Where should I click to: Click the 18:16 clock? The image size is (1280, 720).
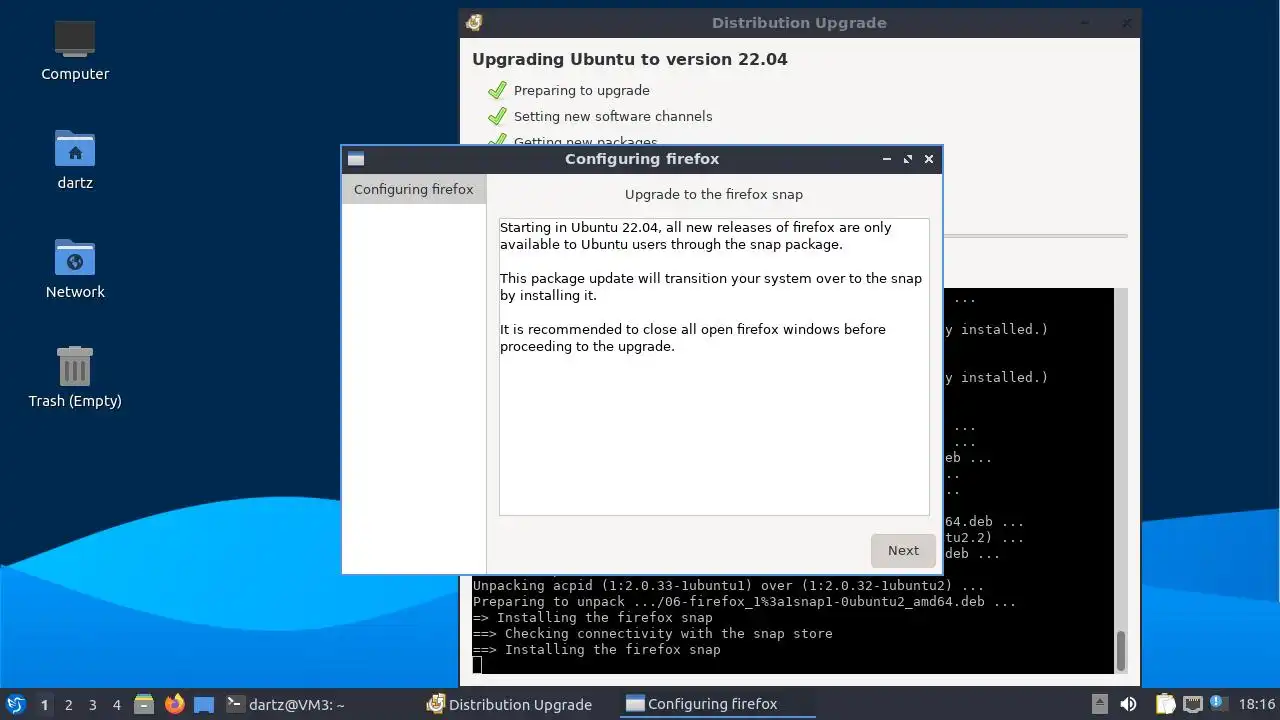[x=1257, y=704]
